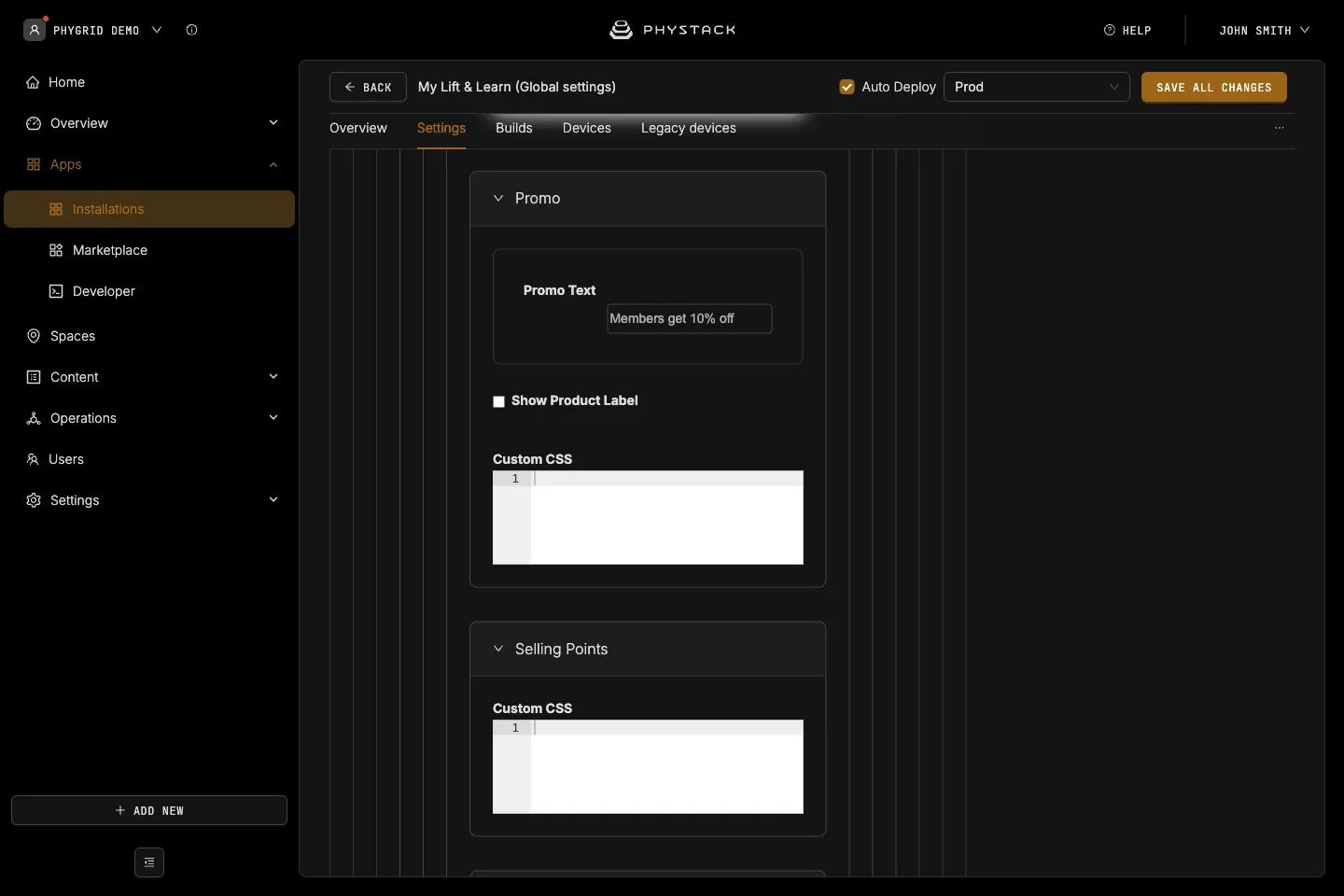Screen dimensions: 1344x896
Task: Collapse the sidebar with the bottom toggle icon
Action: 149,862
